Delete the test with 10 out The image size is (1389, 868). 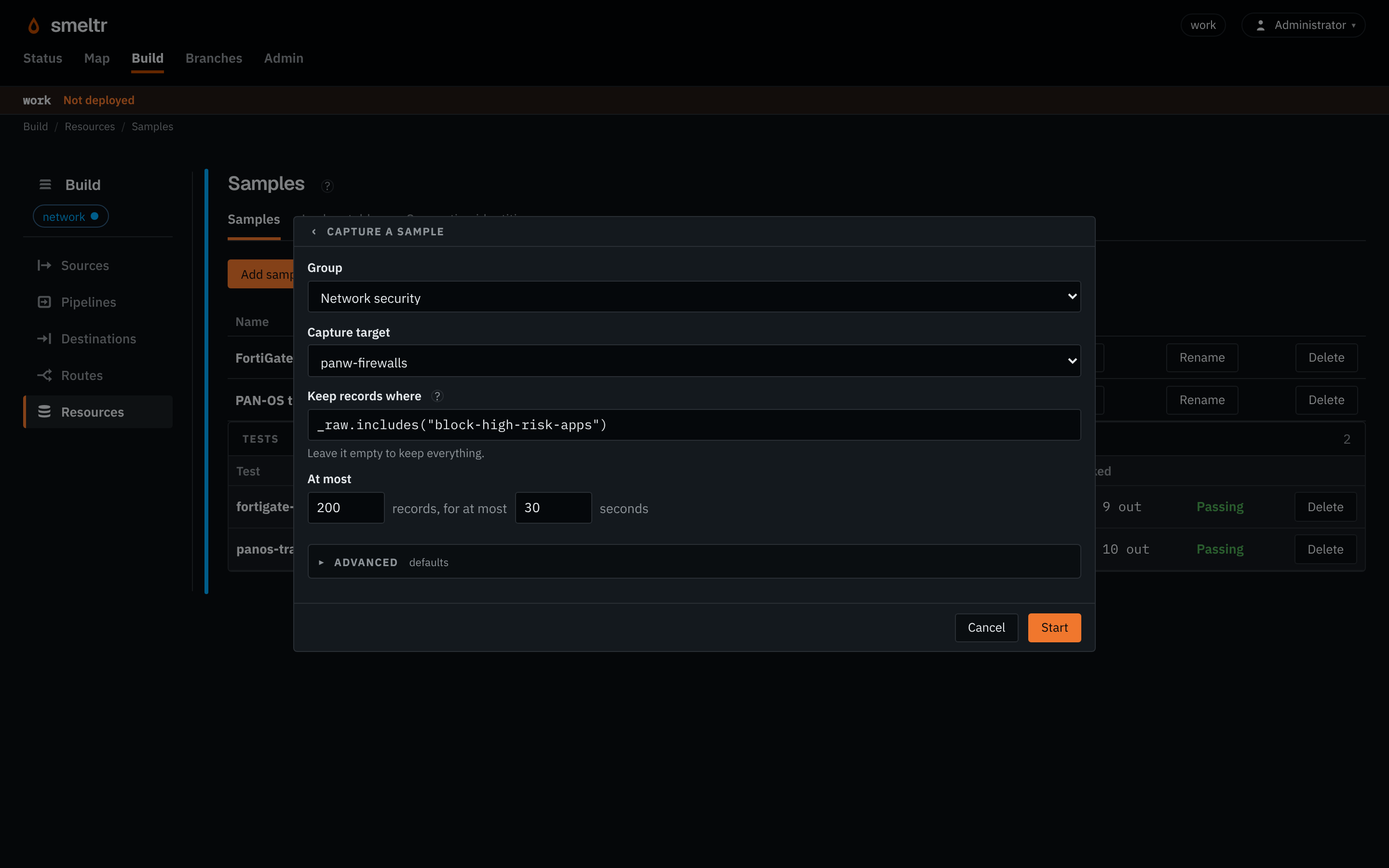(x=1325, y=549)
